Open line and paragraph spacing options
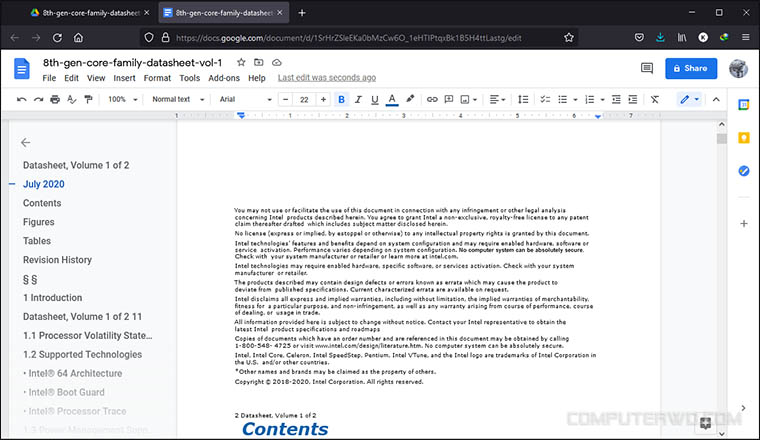Viewport: 760px width, 440px height. 523,99
